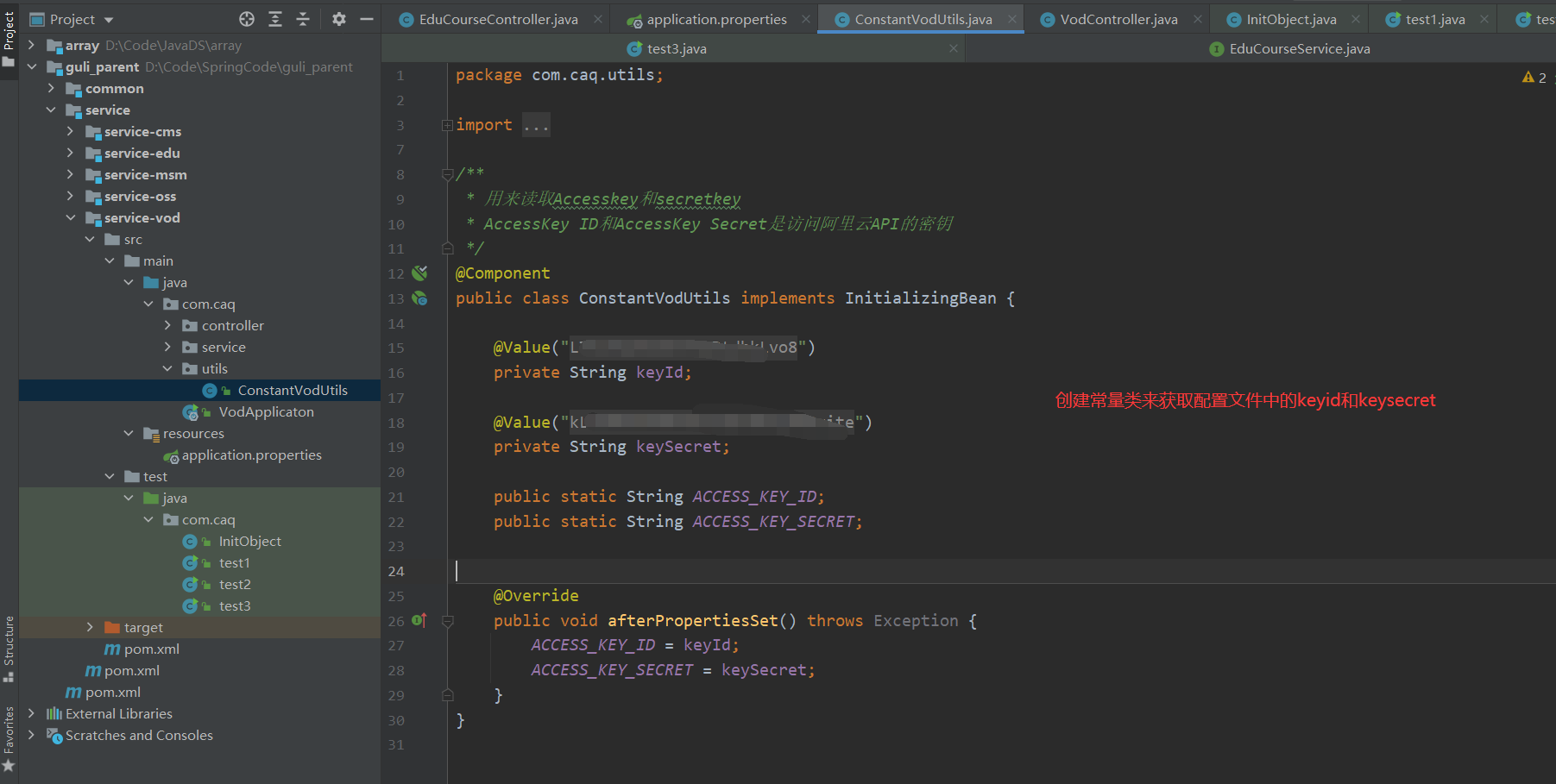Open the Favorites side tool tab
The image size is (1556, 784).
click(9, 740)
